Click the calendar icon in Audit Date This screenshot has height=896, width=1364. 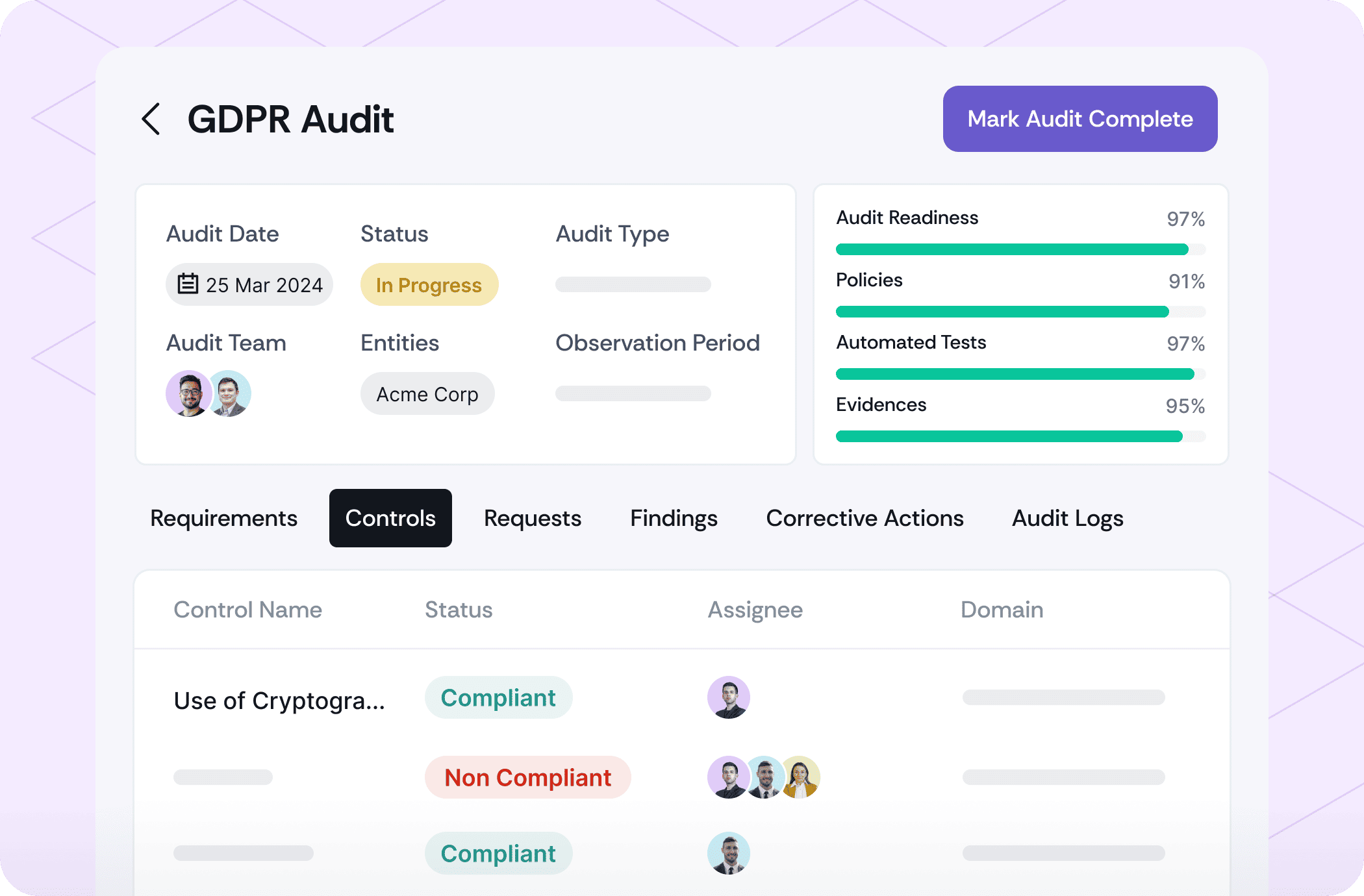(x=188, y=284)
